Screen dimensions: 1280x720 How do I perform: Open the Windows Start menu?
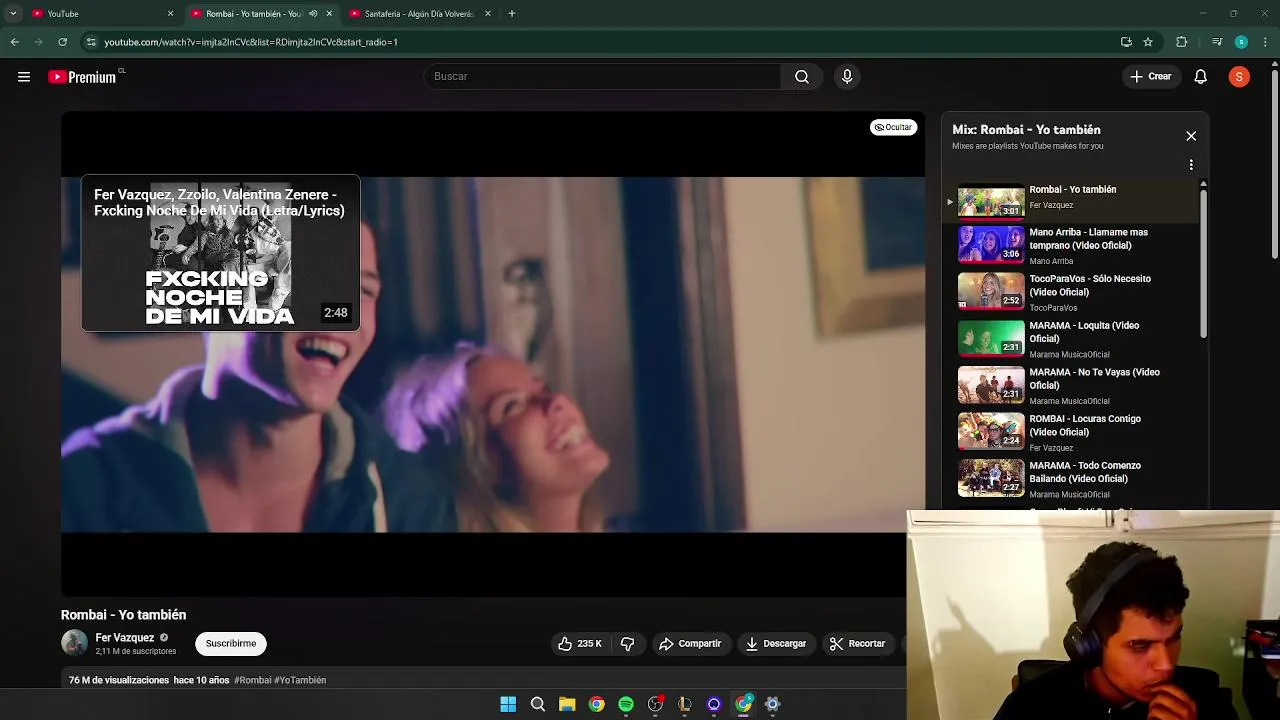(x=508, y=704)
